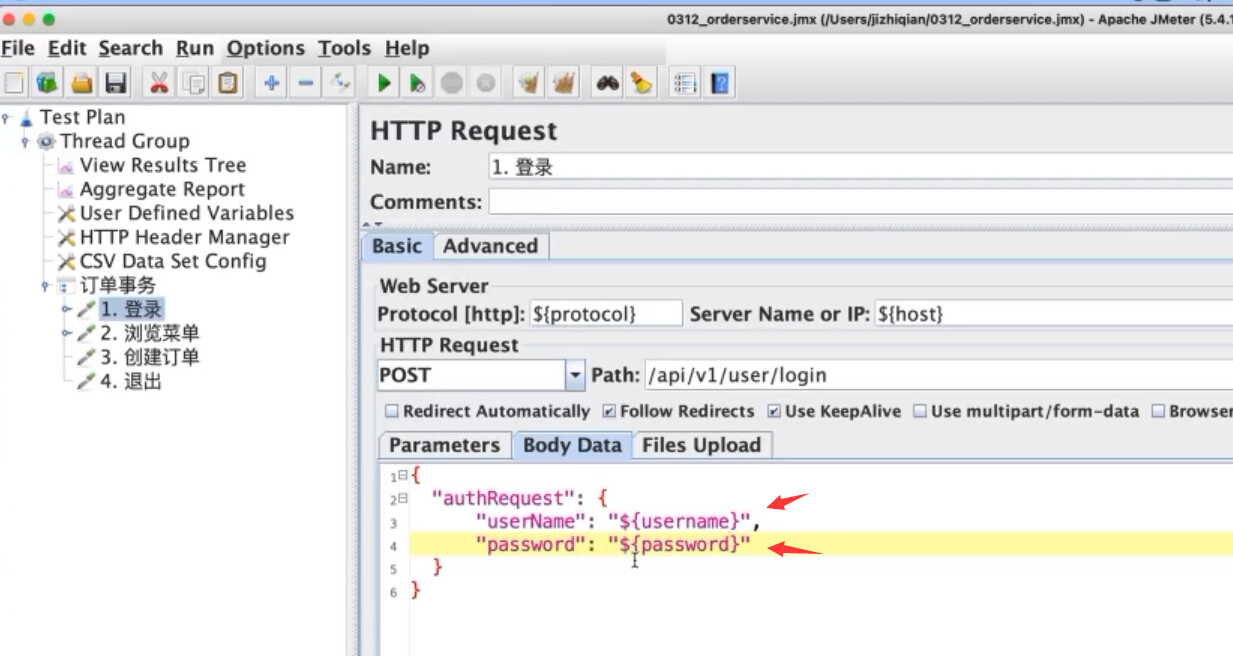The width and height of the screenshot is (1233, 656).
Task: Enable the Redirect Automatically checkbox
Action: (x=392, y=411)
